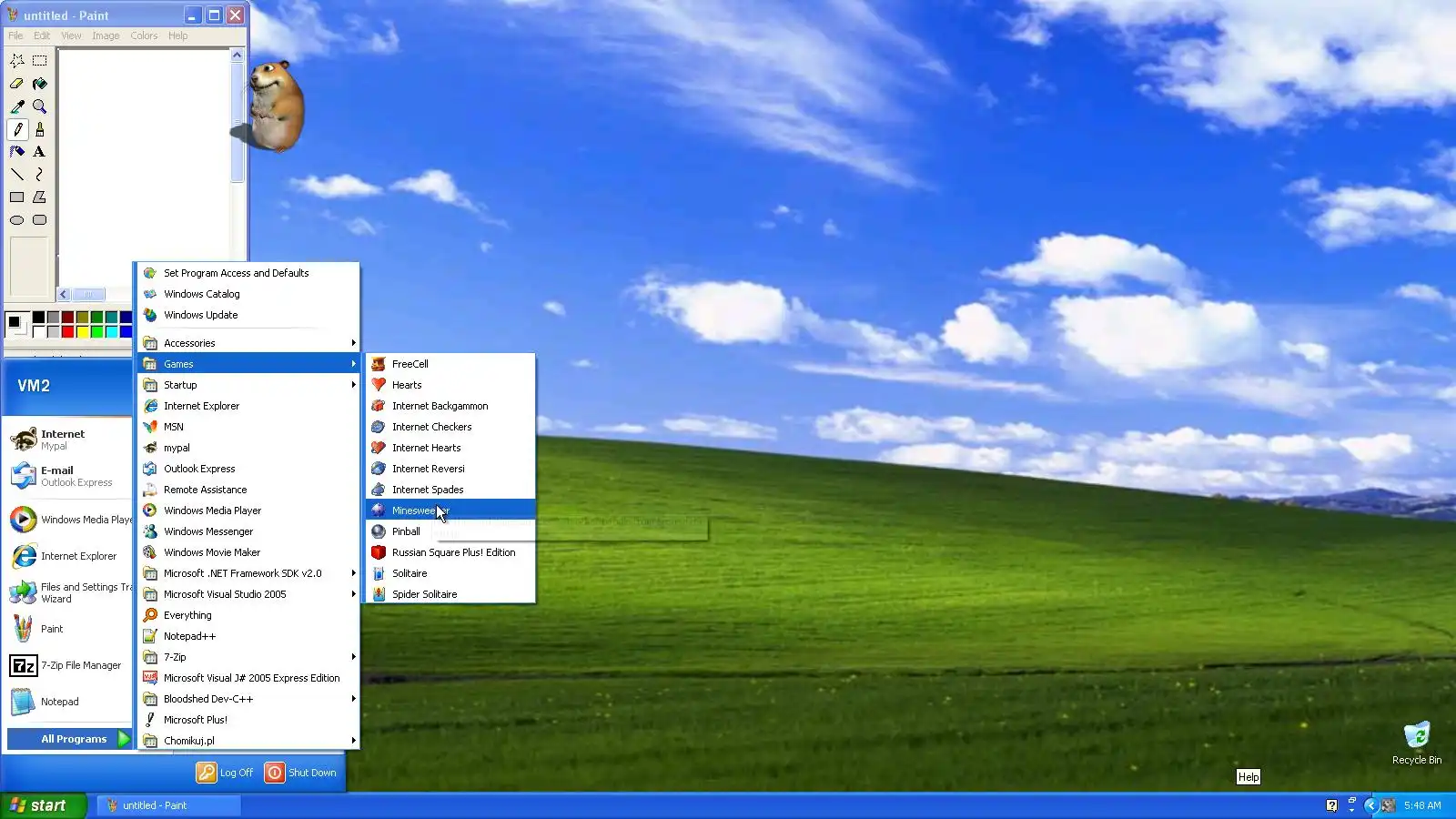This screenshot has height=819, width=1456.
Task: Expand Microsoft .NET Framework SDK v2.0 submenu
Action: coord(248,573)
